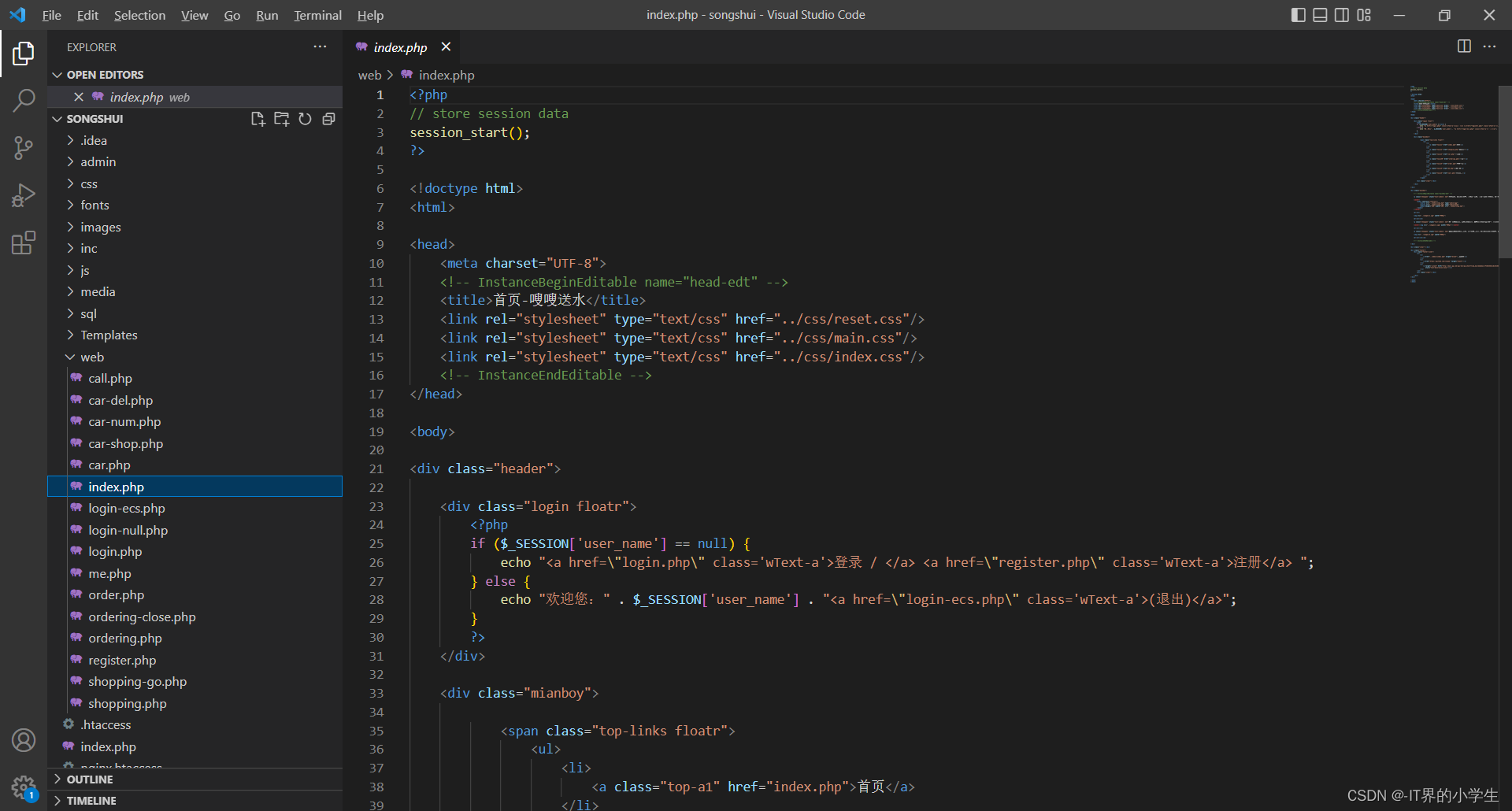Expand the media folder
This screenshot has width=1512, height=811.
(x=195, y=292)
